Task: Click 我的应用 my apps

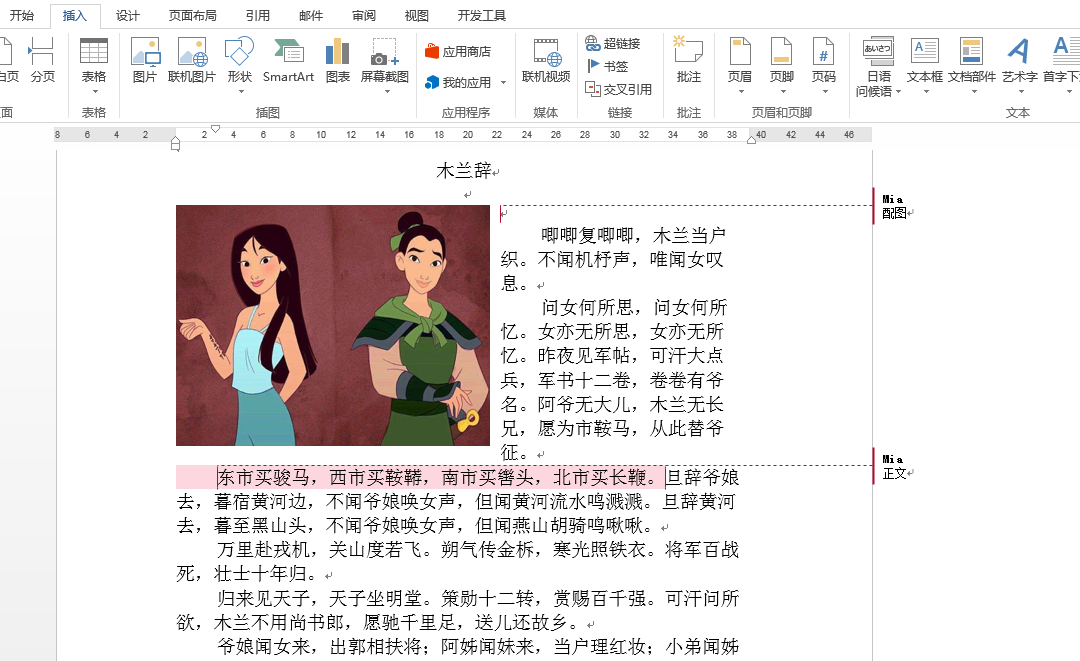Action: coord(458,83)
